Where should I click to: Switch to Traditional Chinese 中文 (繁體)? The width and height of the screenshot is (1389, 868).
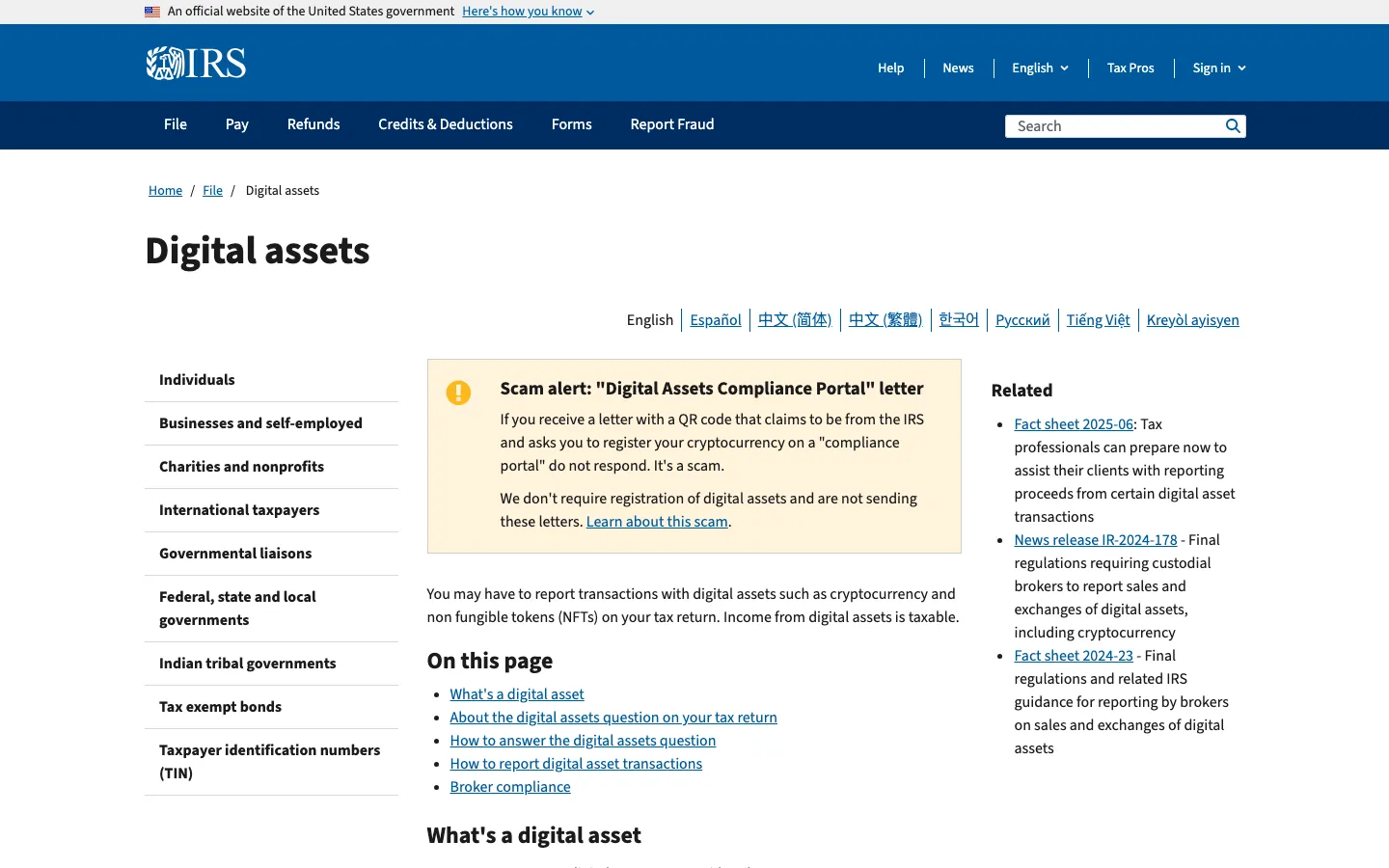[x=885, y=320]
